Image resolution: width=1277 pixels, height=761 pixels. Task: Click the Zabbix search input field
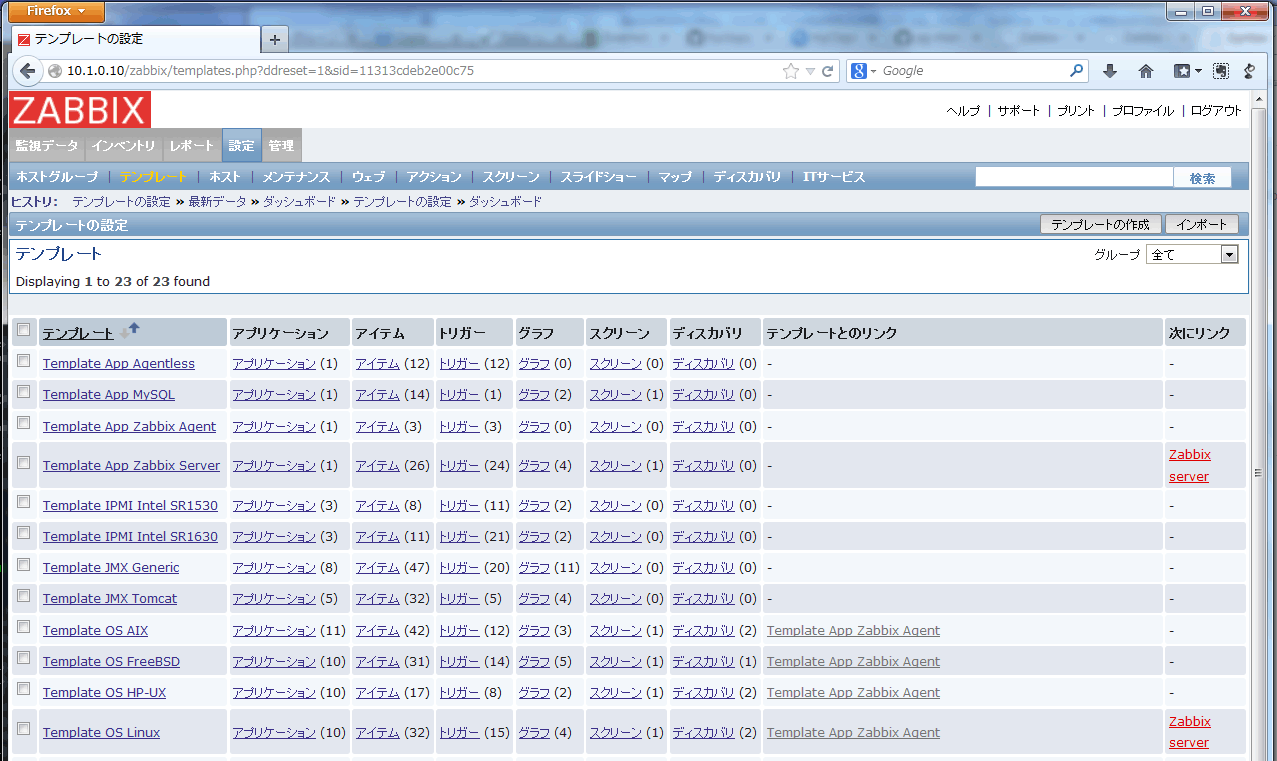1074,177
